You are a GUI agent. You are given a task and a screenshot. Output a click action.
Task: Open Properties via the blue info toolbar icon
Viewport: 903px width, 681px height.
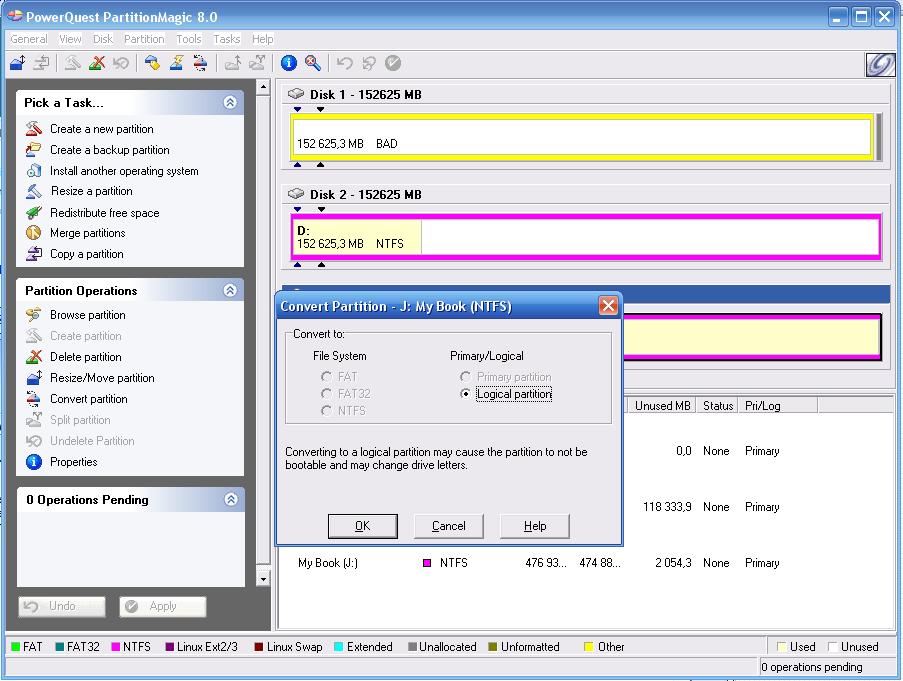click(289, 63)
